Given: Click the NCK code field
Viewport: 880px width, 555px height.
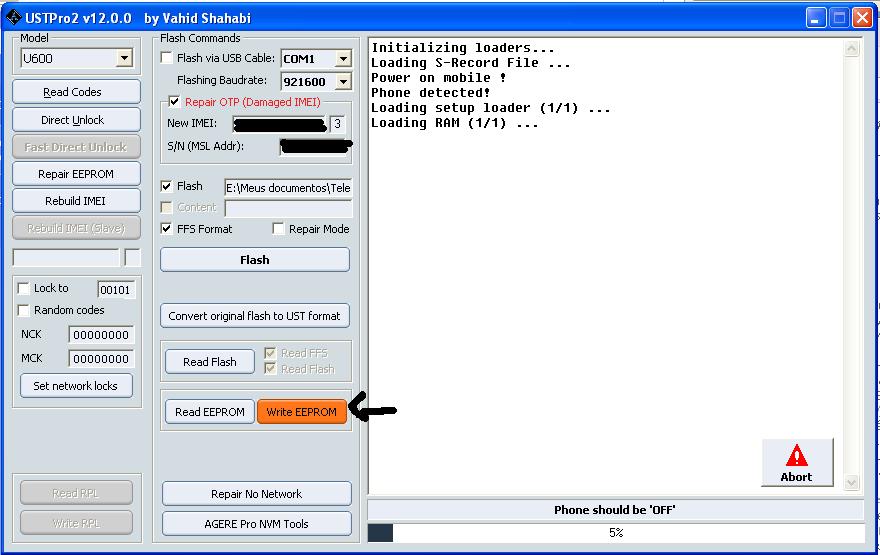Looking at the screenshot, I should click(101, 334).
